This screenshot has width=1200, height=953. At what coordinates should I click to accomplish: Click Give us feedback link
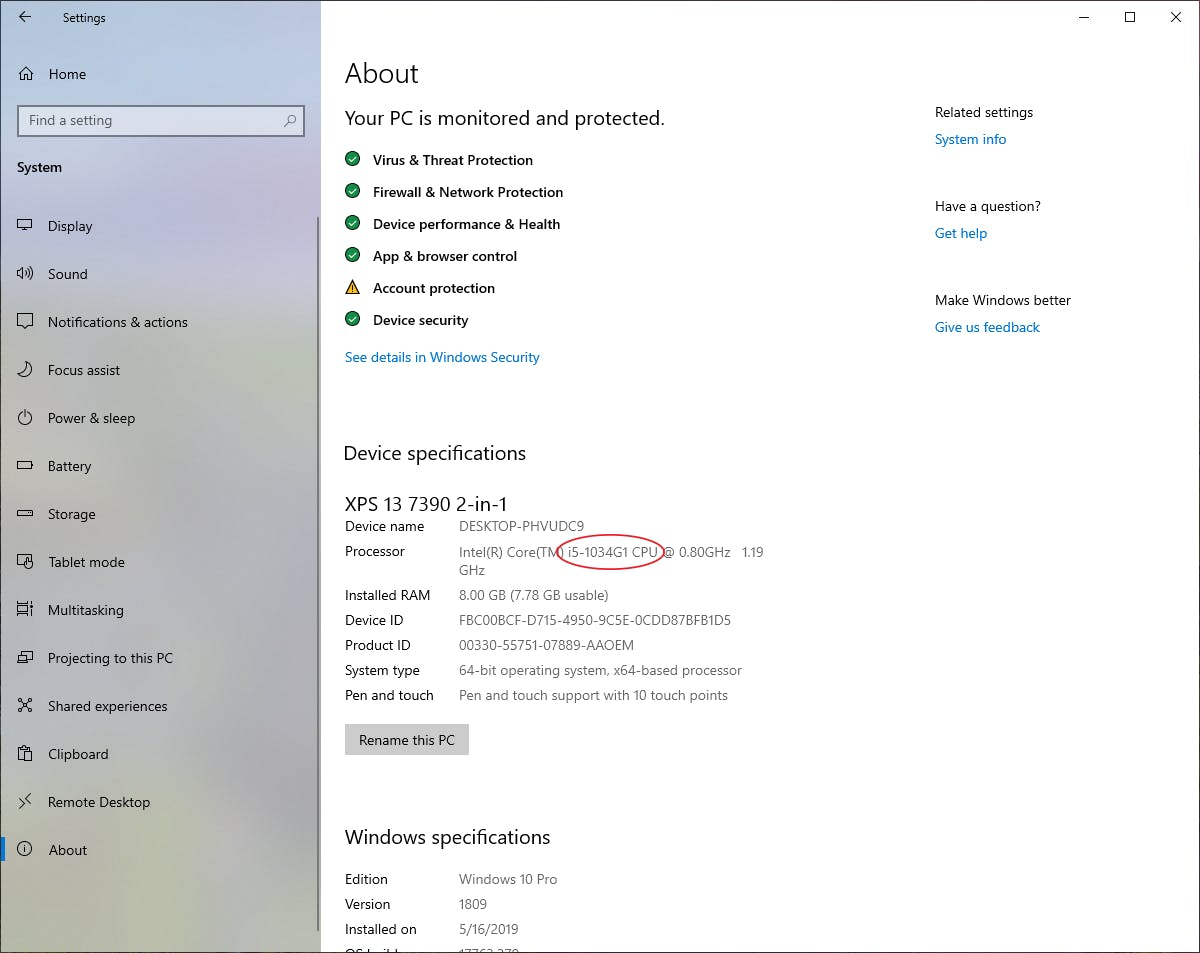tap(987, 327)
